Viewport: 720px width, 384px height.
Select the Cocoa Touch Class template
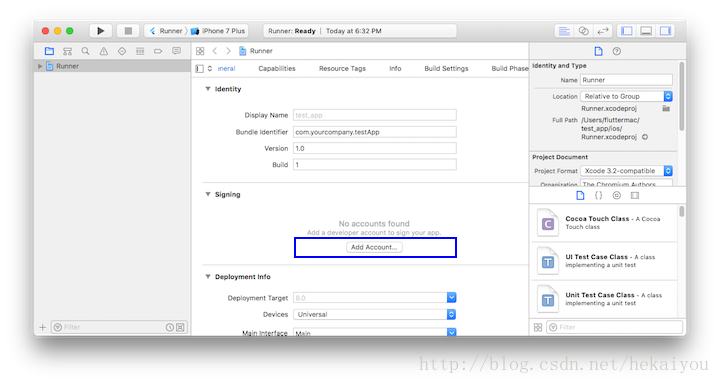(604, 223)
